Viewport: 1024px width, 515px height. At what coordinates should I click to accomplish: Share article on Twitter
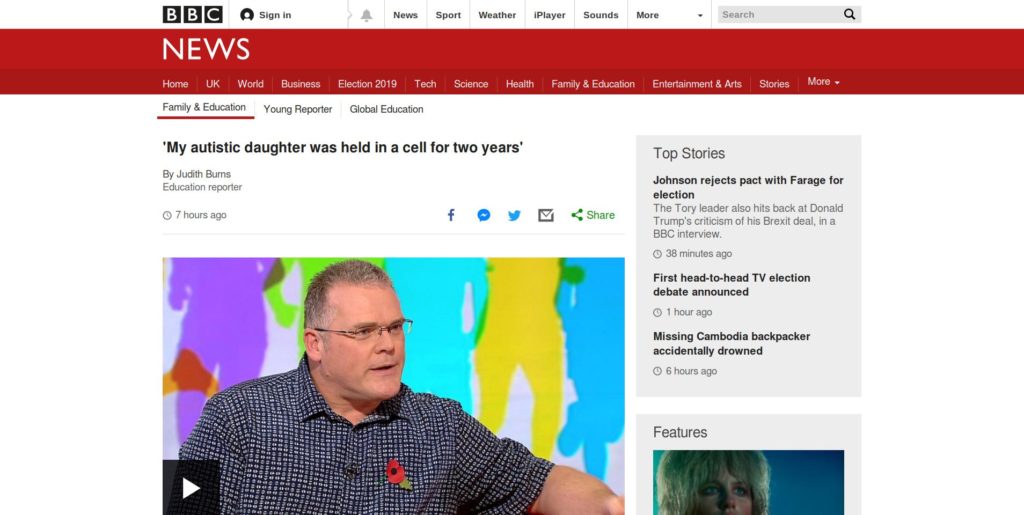point(515,215)
